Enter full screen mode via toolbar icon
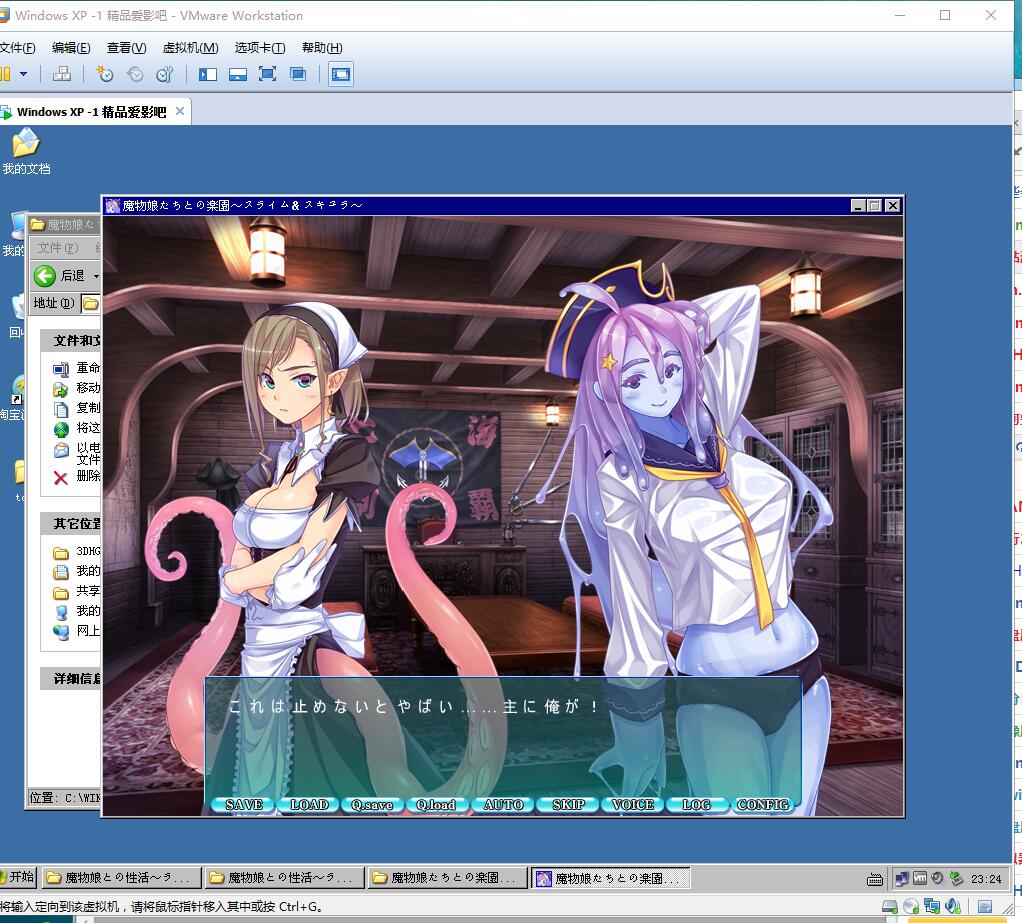The width and height of the screenshot is (1022, 923). pyautogui.click(x=267, y=74)
